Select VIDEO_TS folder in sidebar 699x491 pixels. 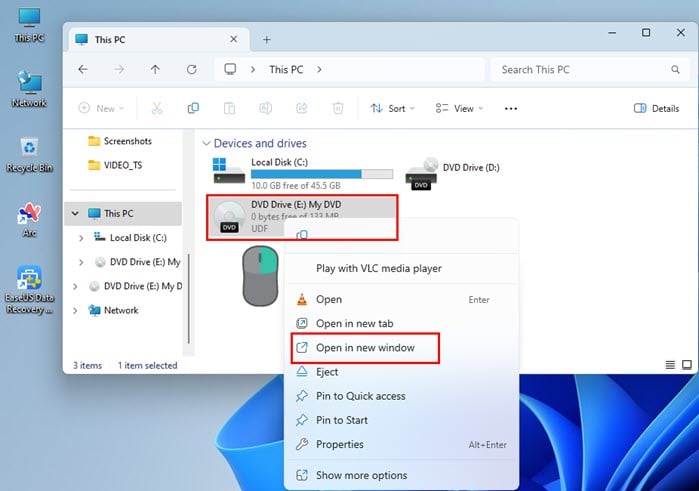click(115, 165)
